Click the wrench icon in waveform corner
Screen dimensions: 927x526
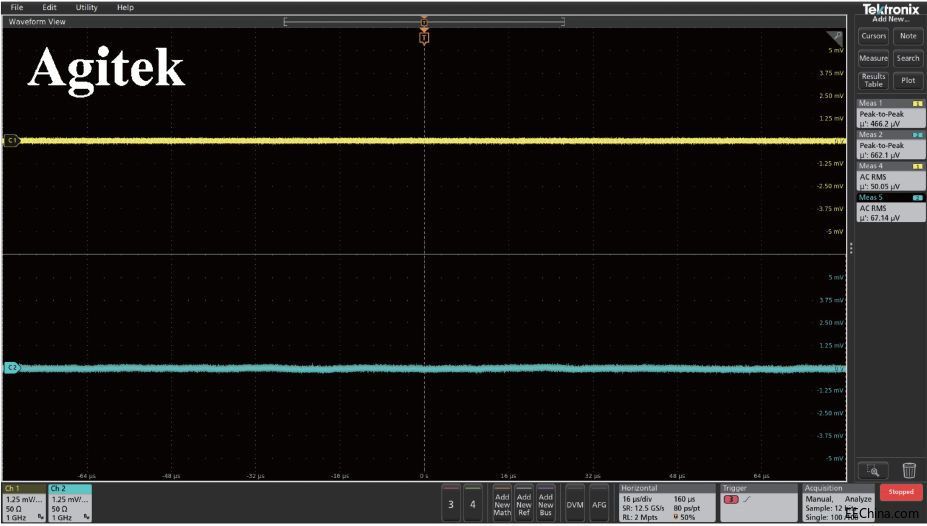pyautogui.click(x=835, y=37)
